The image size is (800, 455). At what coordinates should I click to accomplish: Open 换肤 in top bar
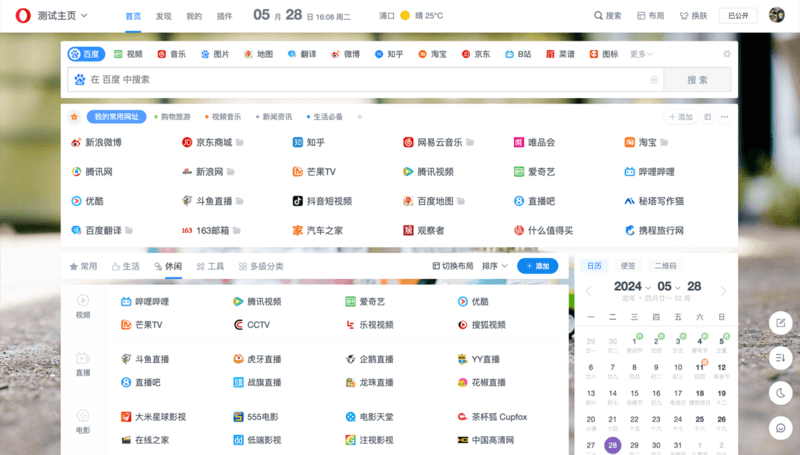click(x=693, y=16)
